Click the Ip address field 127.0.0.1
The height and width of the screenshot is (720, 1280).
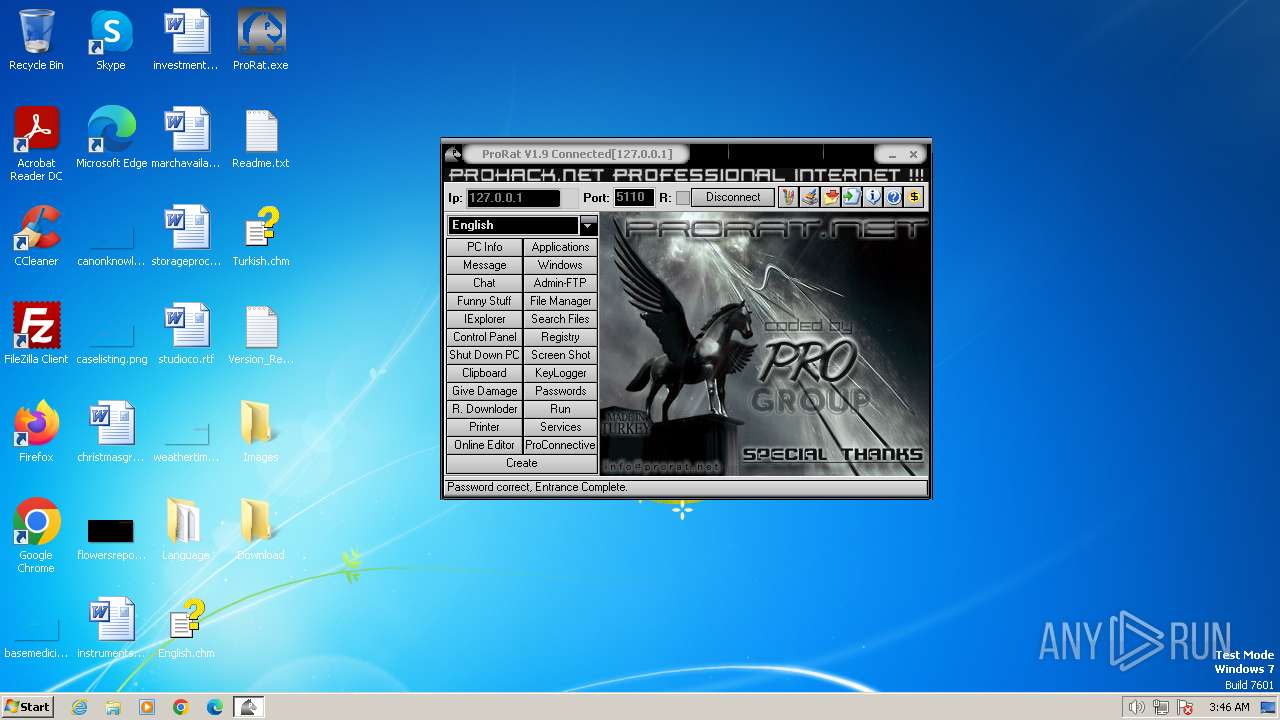(x=513, y=198)
